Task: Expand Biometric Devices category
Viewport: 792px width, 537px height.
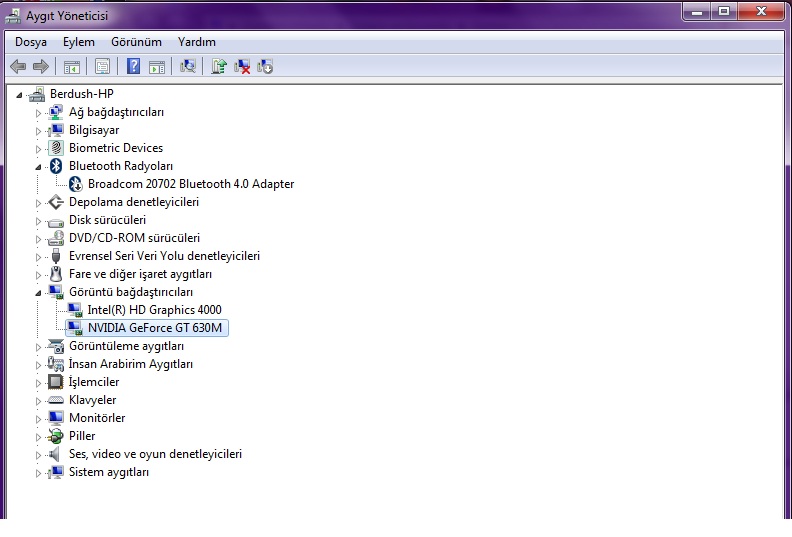Action: tap(38, 149)
